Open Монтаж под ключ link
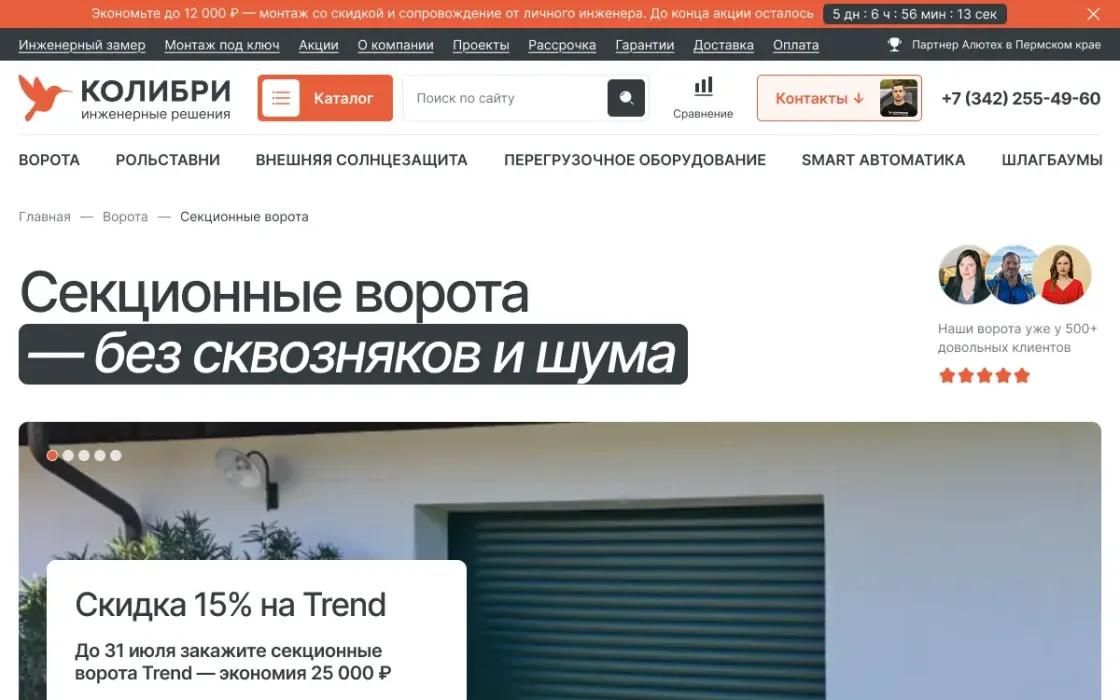The height and width of the screenshot is (700, 1120). click(x=222, y=45)
